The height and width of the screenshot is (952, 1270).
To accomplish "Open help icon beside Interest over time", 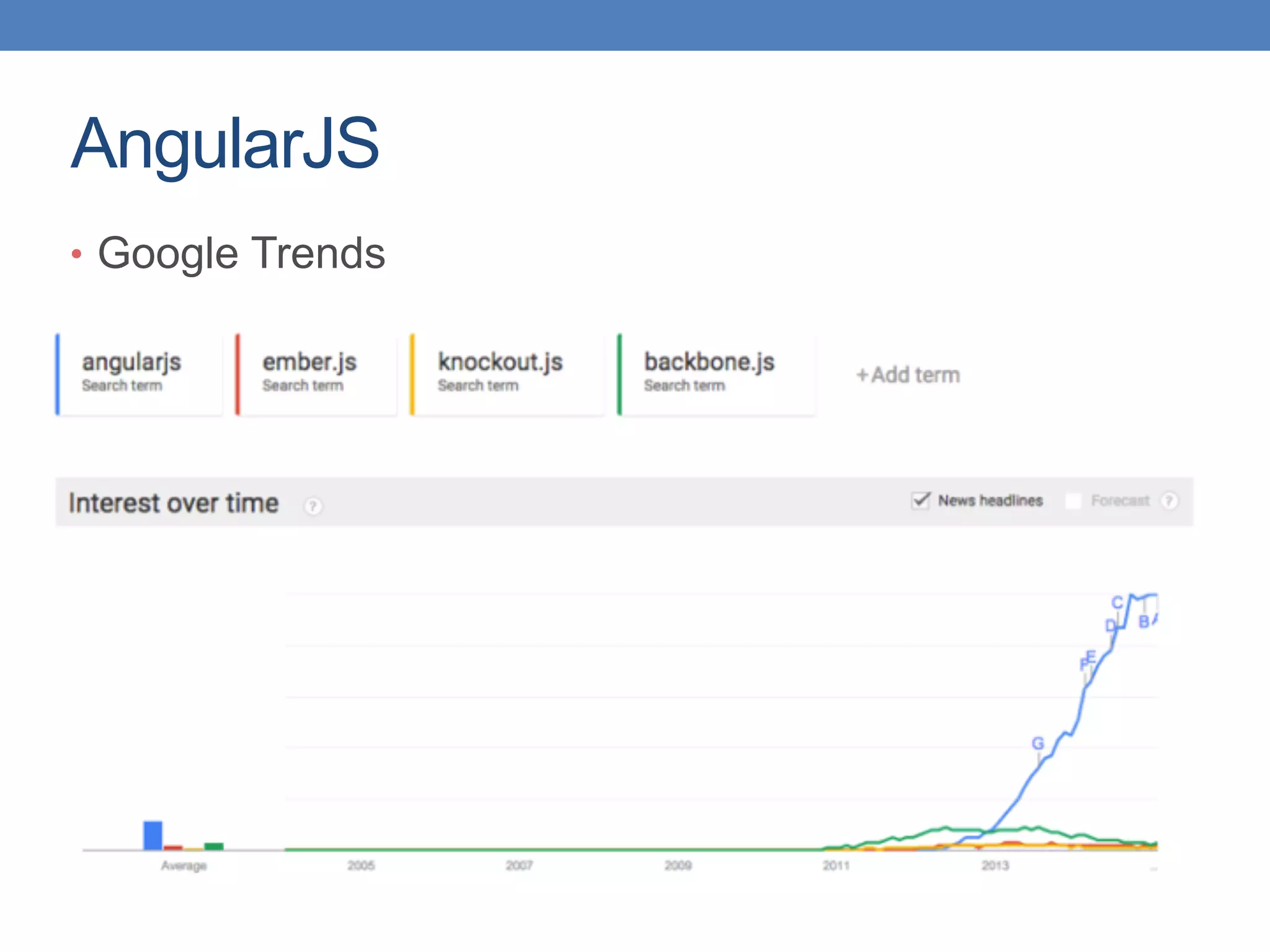I will pos(313,506).
